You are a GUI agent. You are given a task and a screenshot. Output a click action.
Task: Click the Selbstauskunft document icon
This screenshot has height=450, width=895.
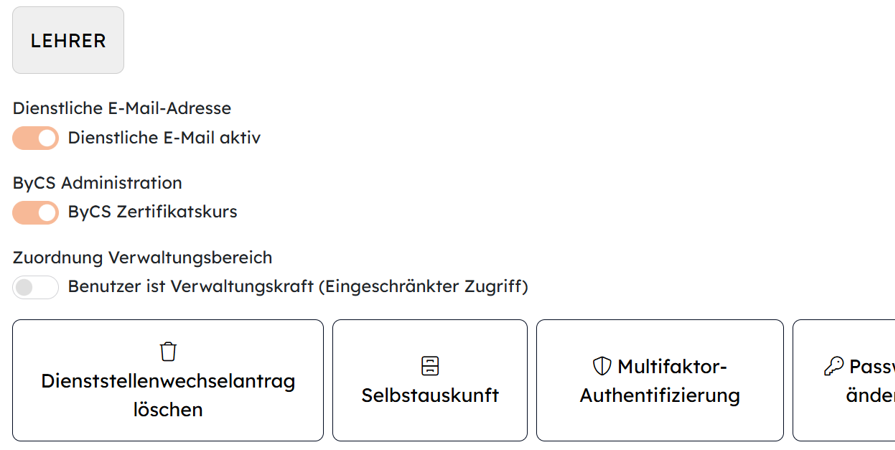tap(430, 365)
